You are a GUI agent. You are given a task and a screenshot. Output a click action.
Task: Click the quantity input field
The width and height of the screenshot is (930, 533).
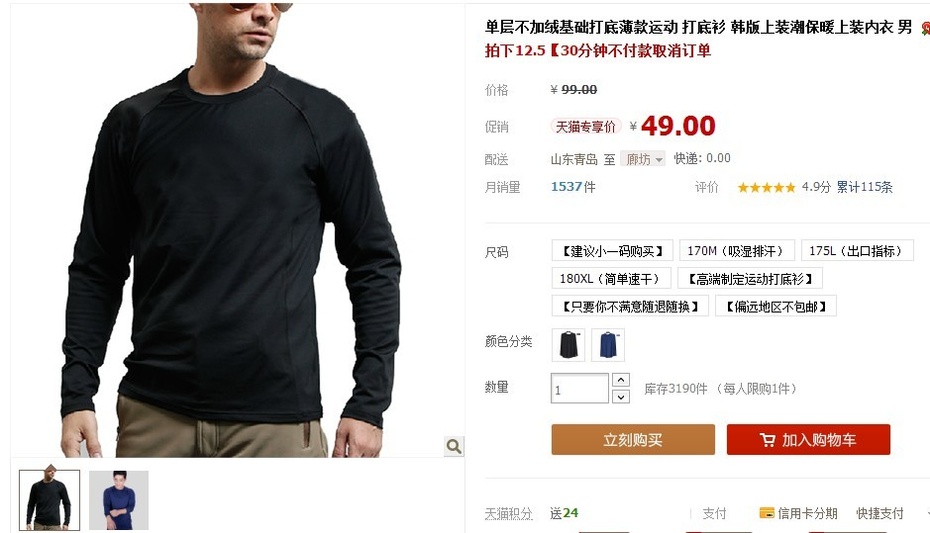pyautogui.click(x=579, y=388)
